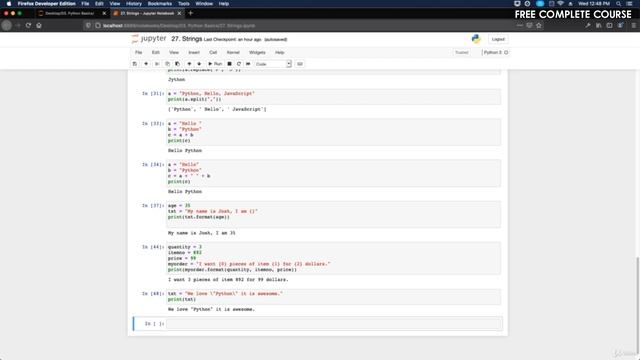Image resolution: width=640 pixels, height=360 pixels.
Task: Interrupt the kernel with the stop icon
Action: tap(229, 64)
